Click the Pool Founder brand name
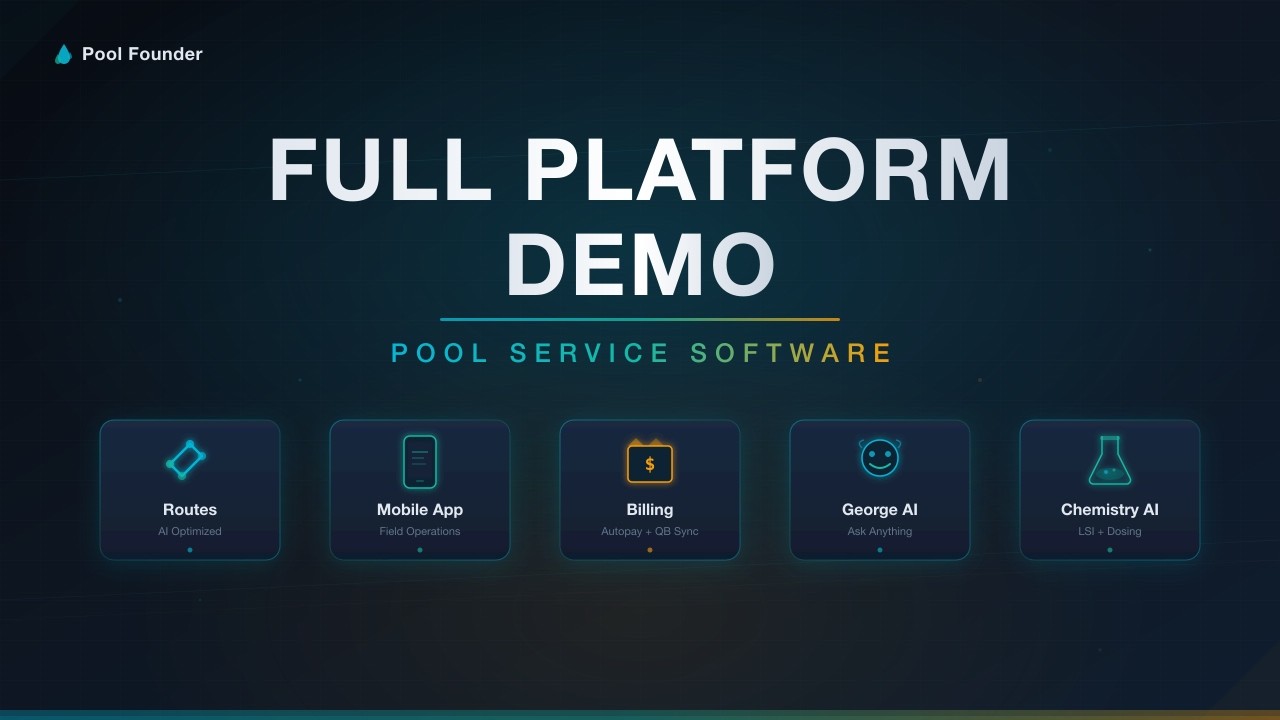This screenshot has height=720, width=1280. (x=142, y=54)
